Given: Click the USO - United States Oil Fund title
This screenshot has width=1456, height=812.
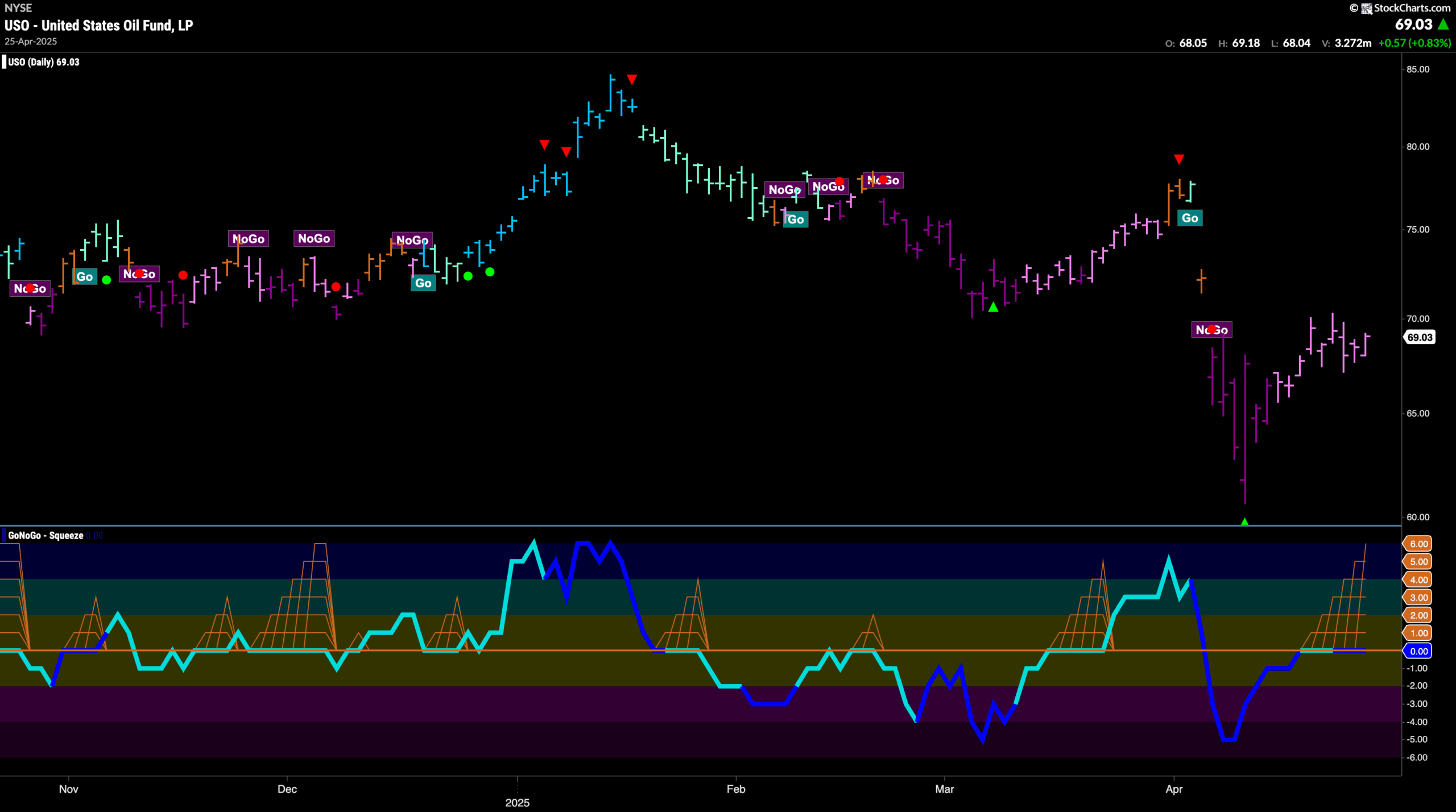Looking at the screenshot, I should pyautogui.click(x=99, y=25).
